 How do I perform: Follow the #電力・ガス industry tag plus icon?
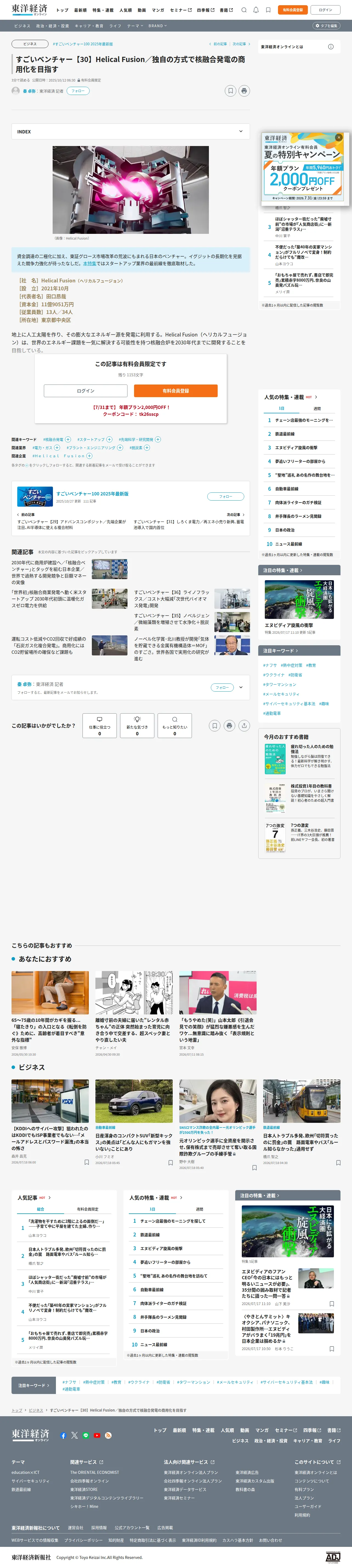(x=57, y=447)
